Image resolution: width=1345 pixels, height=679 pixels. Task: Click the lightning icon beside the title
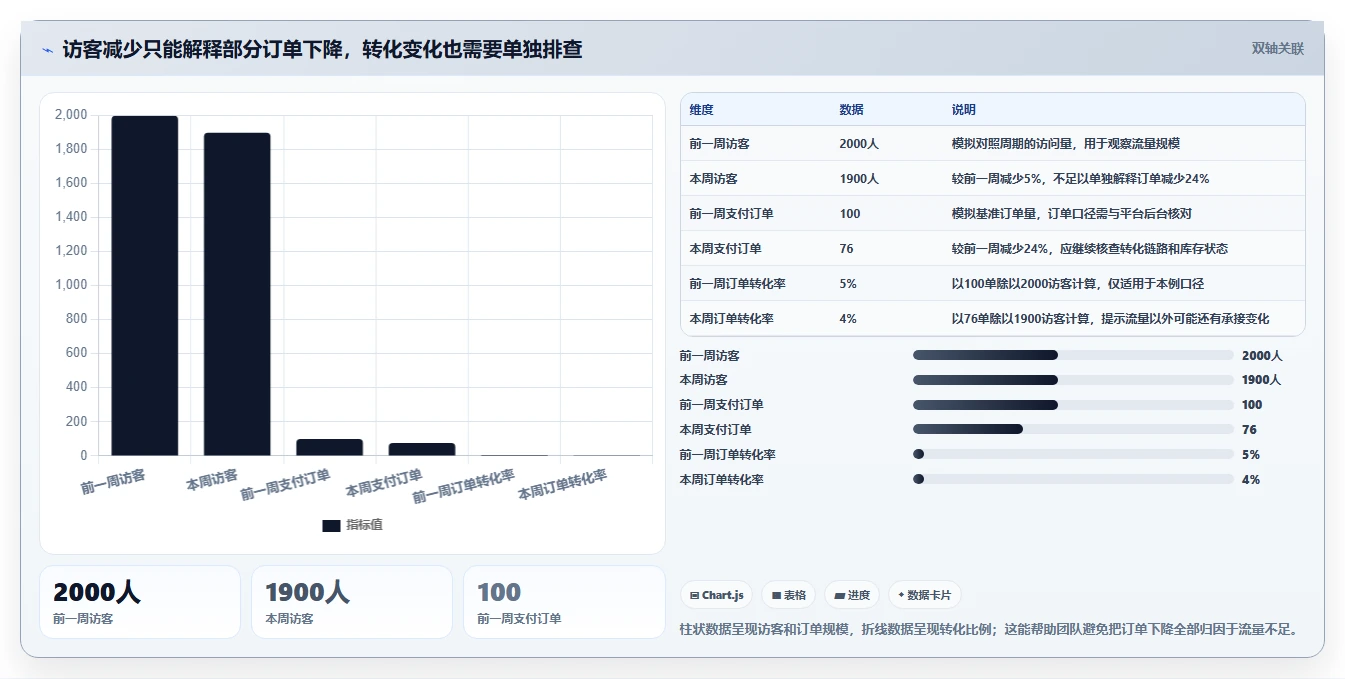(x=47, y=50)
